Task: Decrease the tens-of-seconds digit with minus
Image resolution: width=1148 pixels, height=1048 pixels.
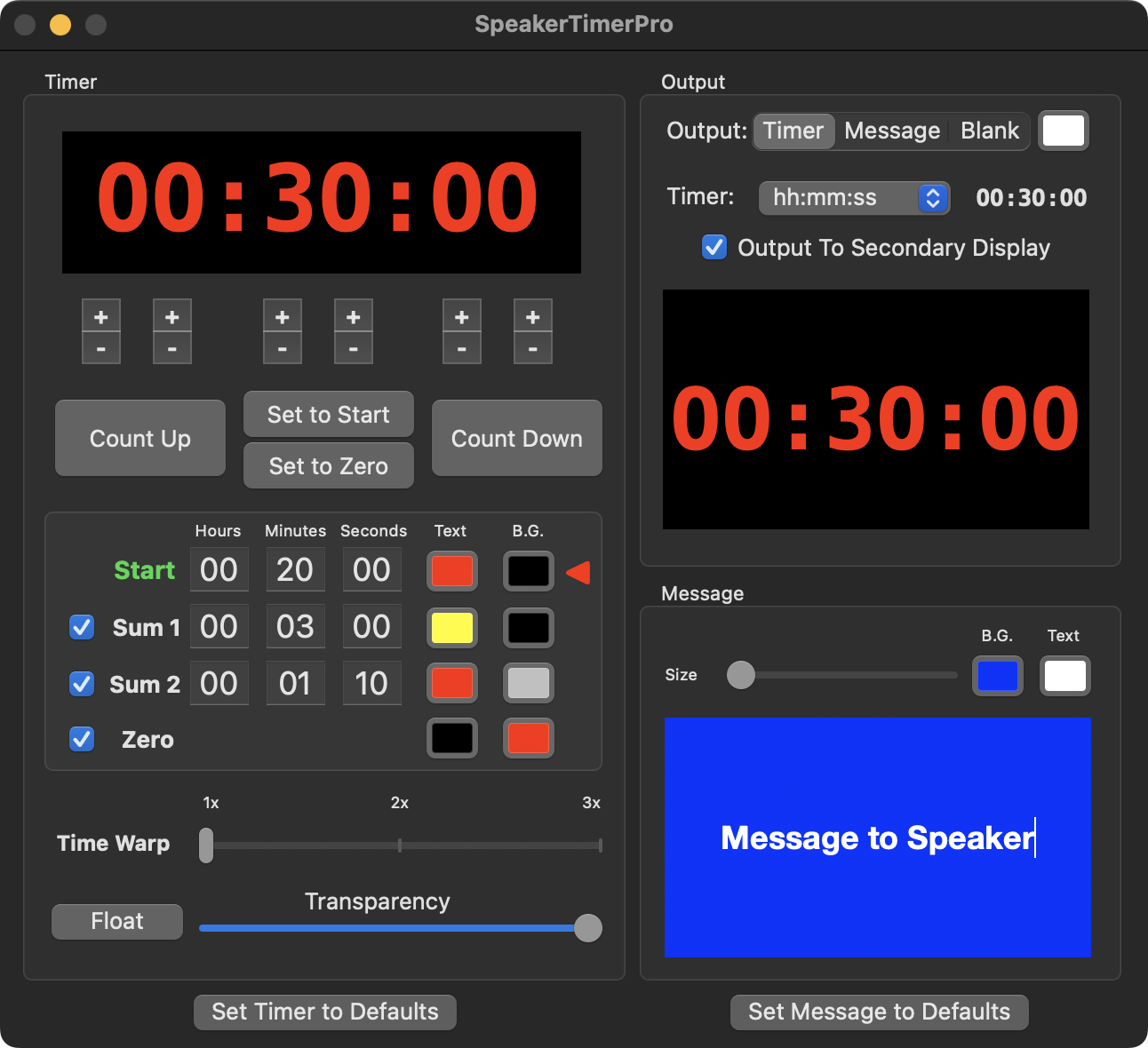Action: 462,348
